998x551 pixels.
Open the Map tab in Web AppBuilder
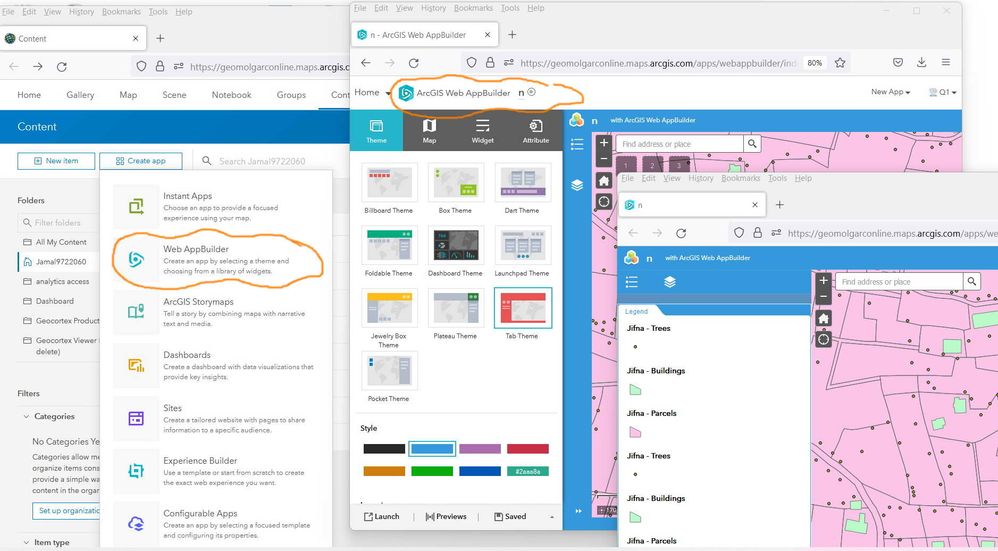(430, 130)
